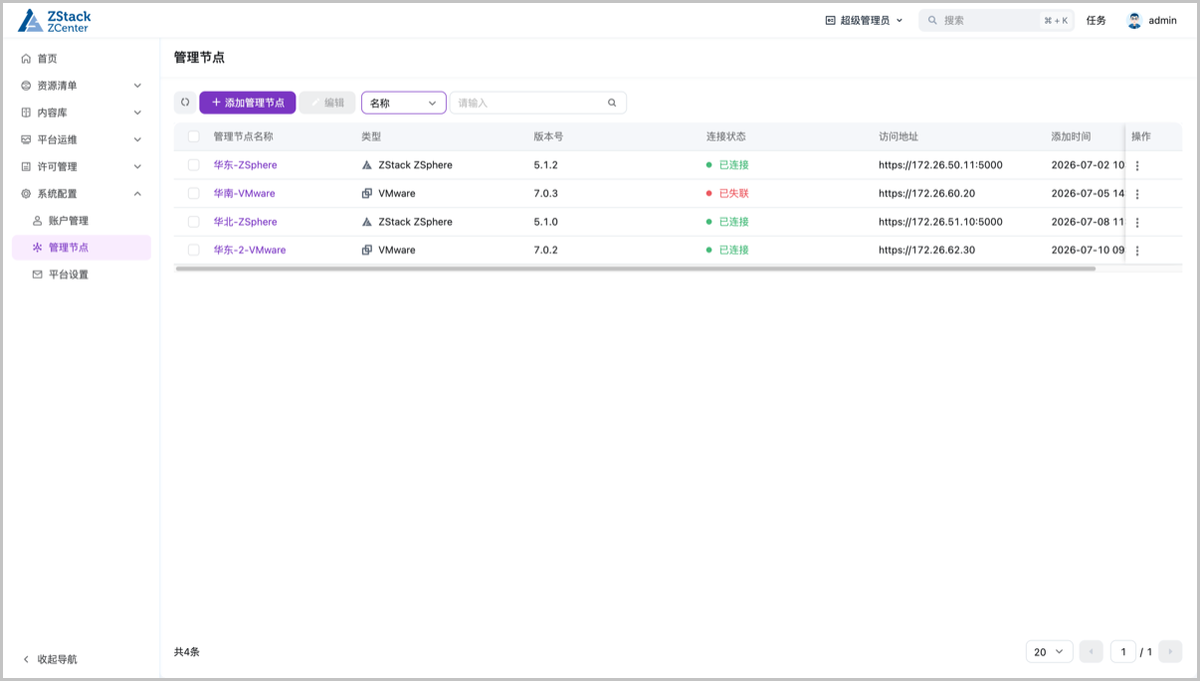1200x681 pixels.
Task: Click the ZSphere type icon in 华东-ZSphere row
Action: click(367, 165)
